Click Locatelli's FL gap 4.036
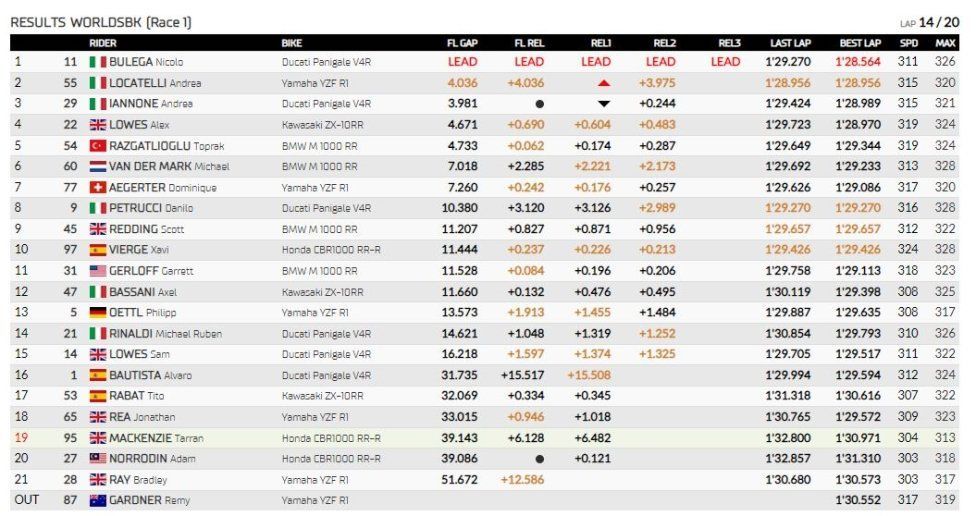Viewport: 976px width, 516px height. point(462,83)
